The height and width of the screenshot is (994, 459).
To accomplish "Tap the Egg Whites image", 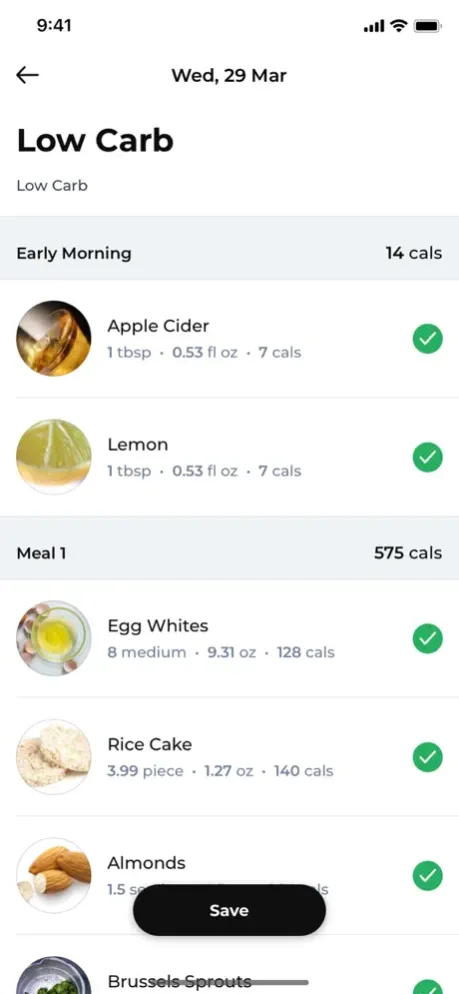I will pos(54,638).
